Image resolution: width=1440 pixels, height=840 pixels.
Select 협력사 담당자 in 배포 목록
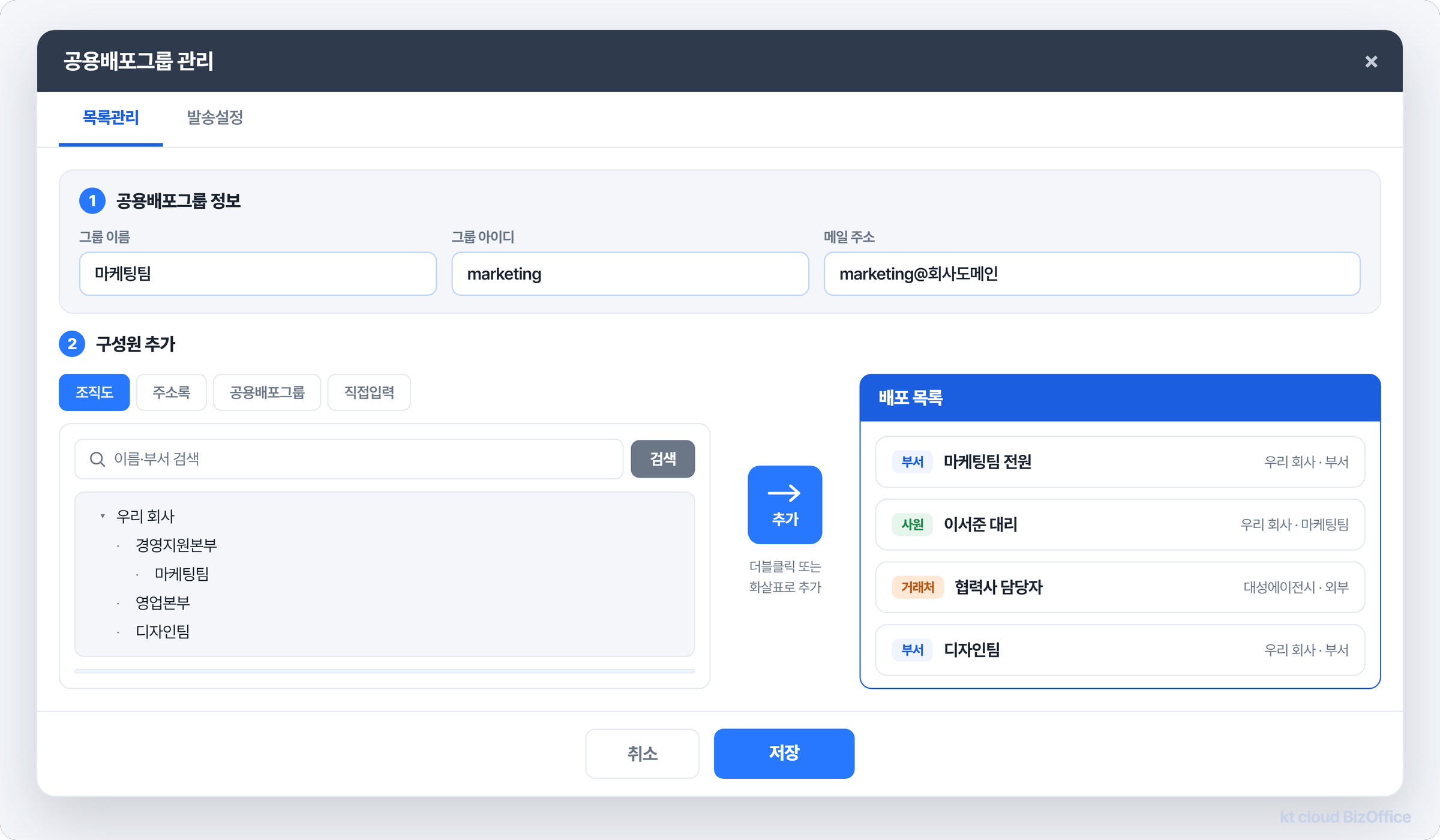(1120, 587)
